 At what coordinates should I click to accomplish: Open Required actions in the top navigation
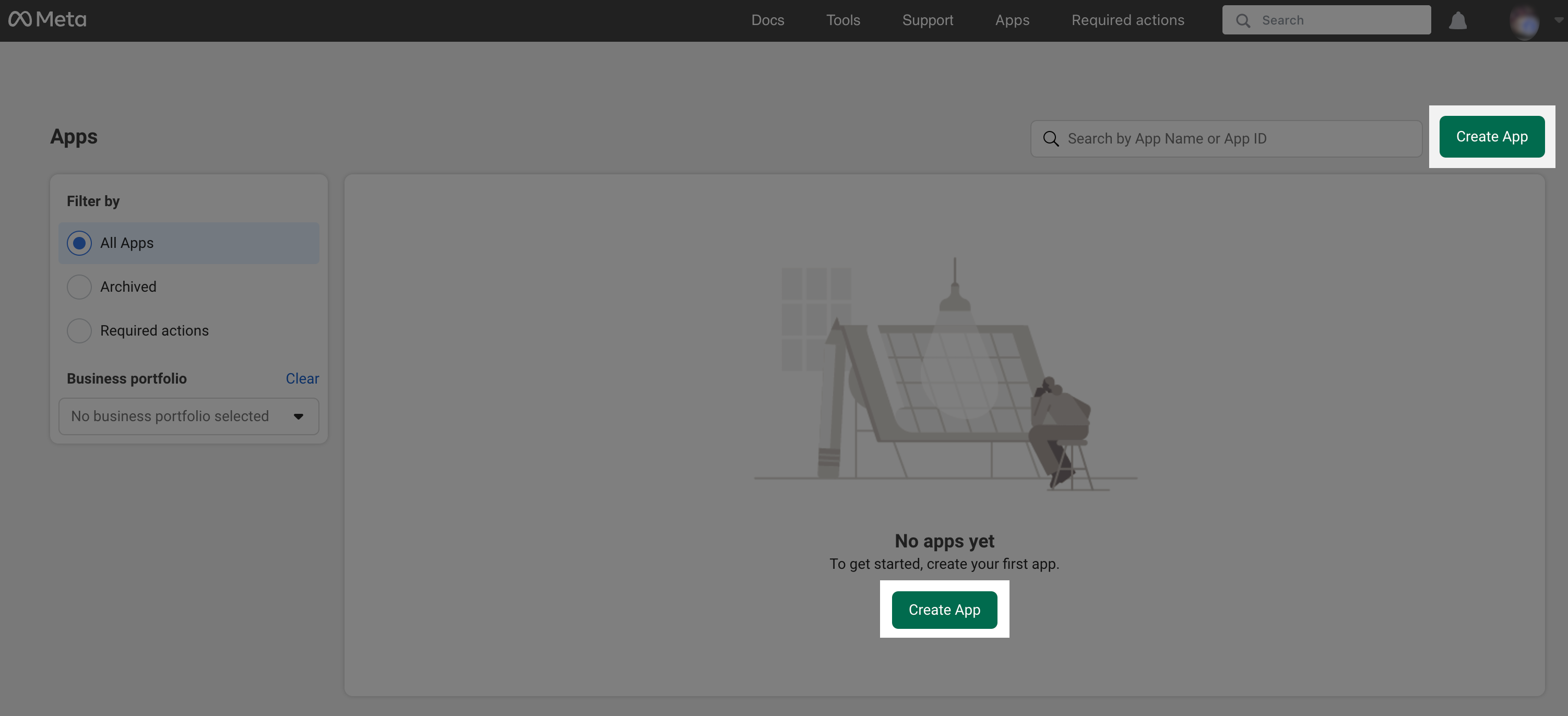click(1127, 20)
